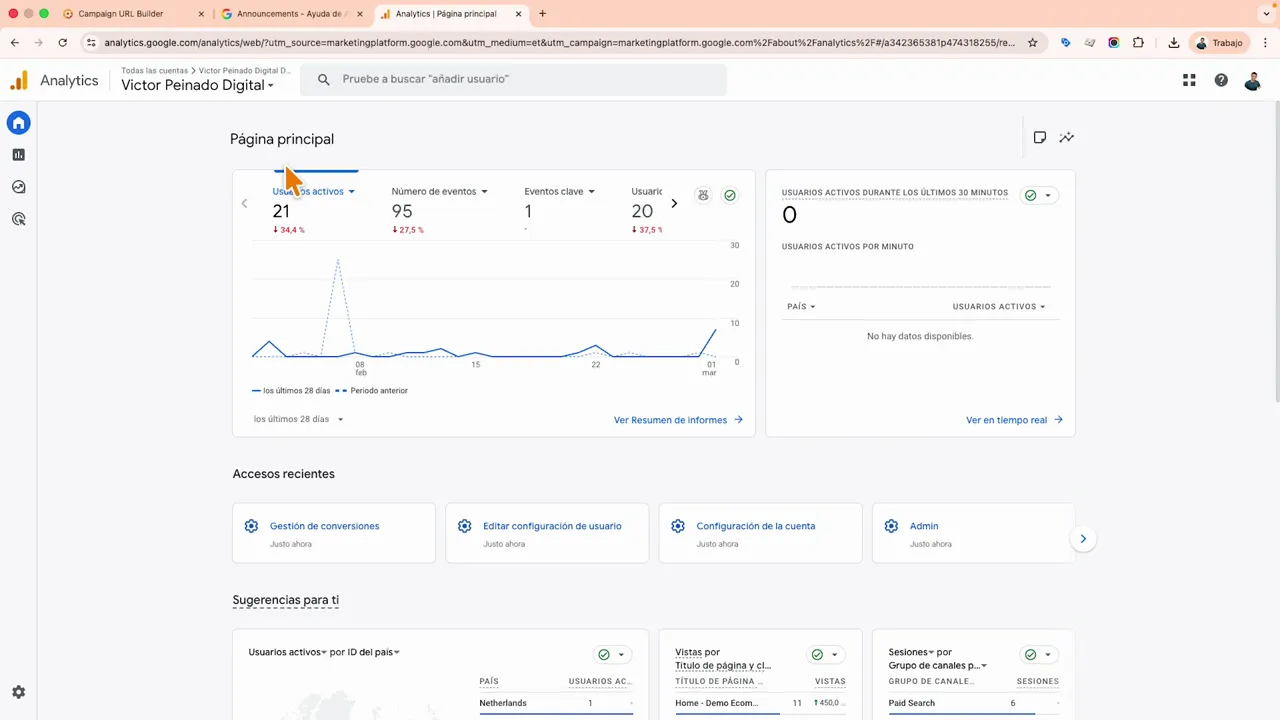The image size is (1280, 720).
Task: Open Admin settings gear in sidebar
Action: (x=18, y=692)
